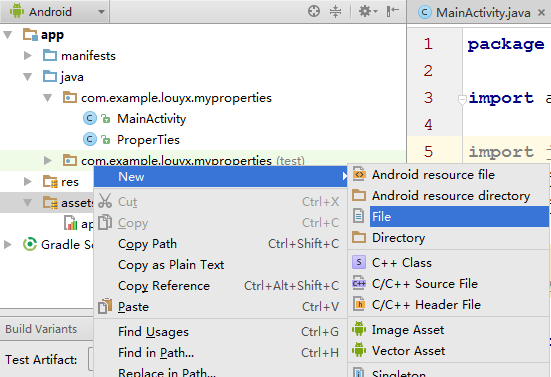
Task: Collapse the app module tree node
Action: tap(8, 34)
